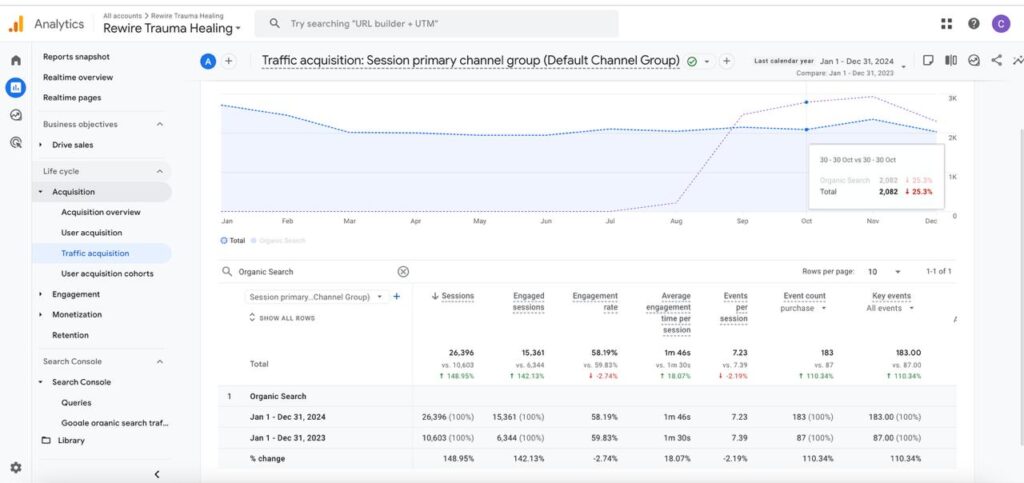Viewport: 1024px width, 483px height.
Task: Open the Explore icon in the left rail
Action: click(16, 115)
